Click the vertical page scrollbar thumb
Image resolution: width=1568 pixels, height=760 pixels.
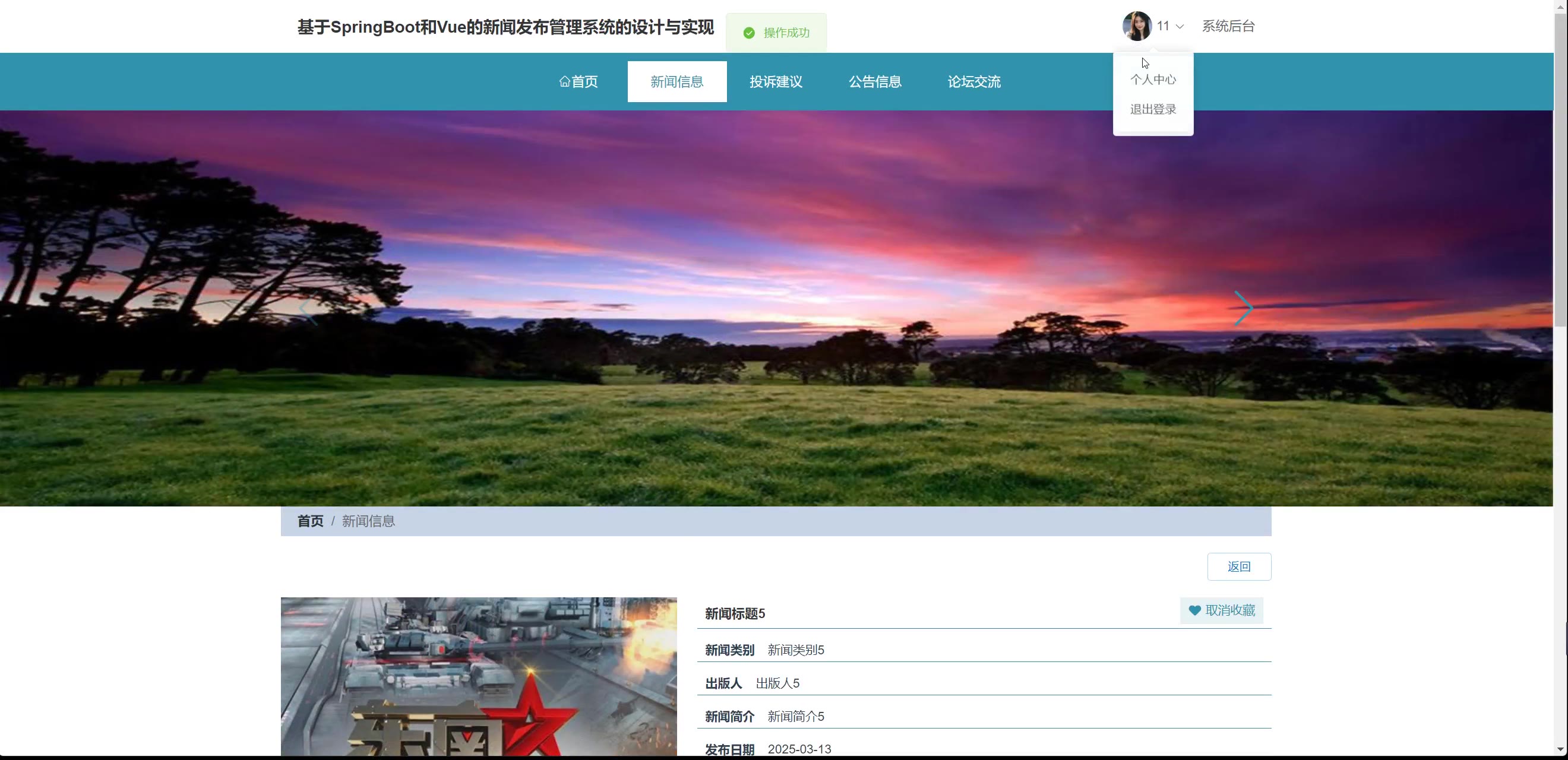pyautogui.click(x=1560, y=170)
